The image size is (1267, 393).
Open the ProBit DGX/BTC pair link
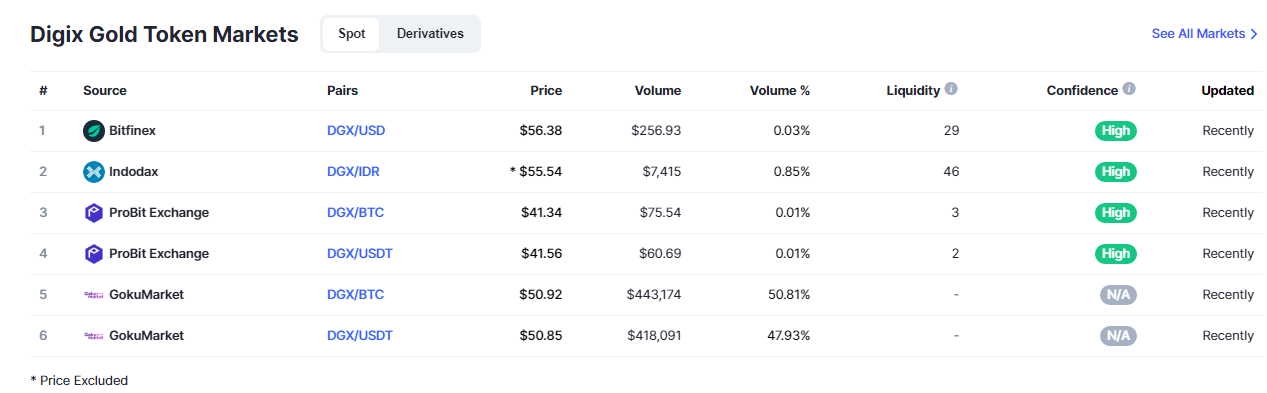[355, 212]
